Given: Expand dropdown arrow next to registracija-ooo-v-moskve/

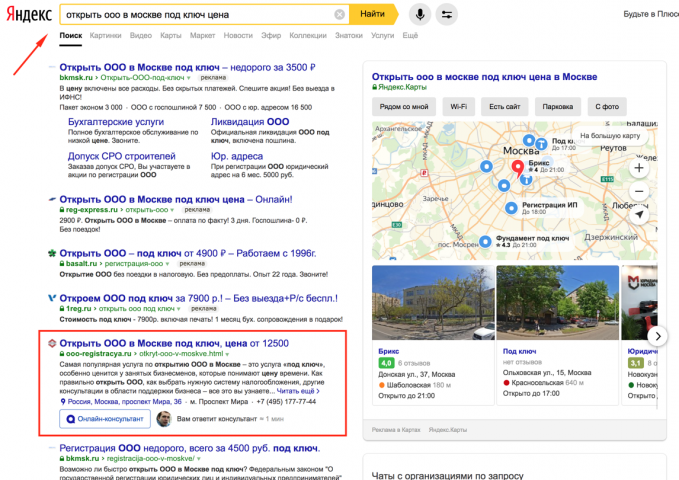Looking at the screenshot, I should [199, 459].
